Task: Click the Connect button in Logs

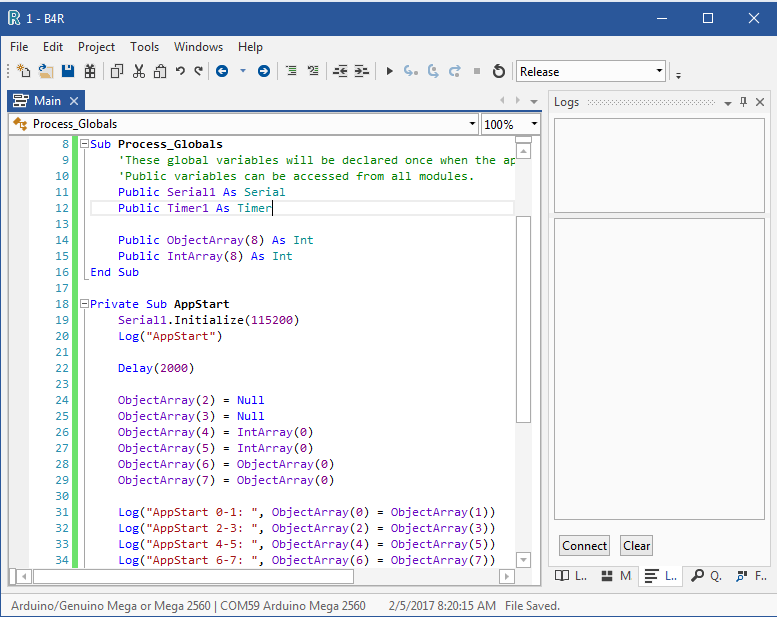Action: tap(584, 545)
